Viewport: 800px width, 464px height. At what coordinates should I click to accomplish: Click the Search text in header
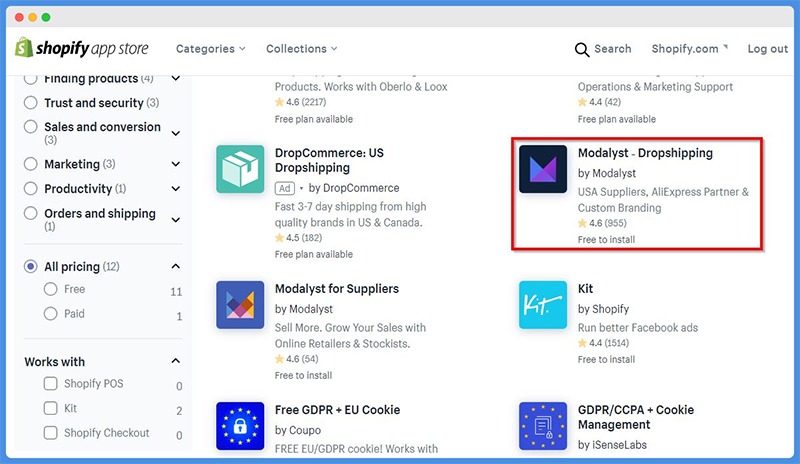(x=613, y=49)
